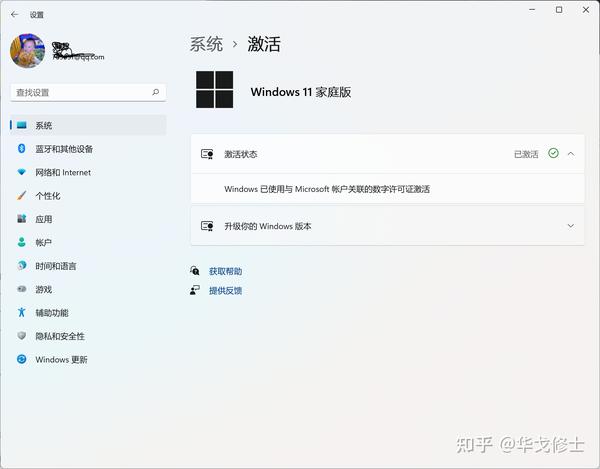The image size is (600, 469).
Task: Click the Windows 更新 refresh icon
Action: point(22,359)
